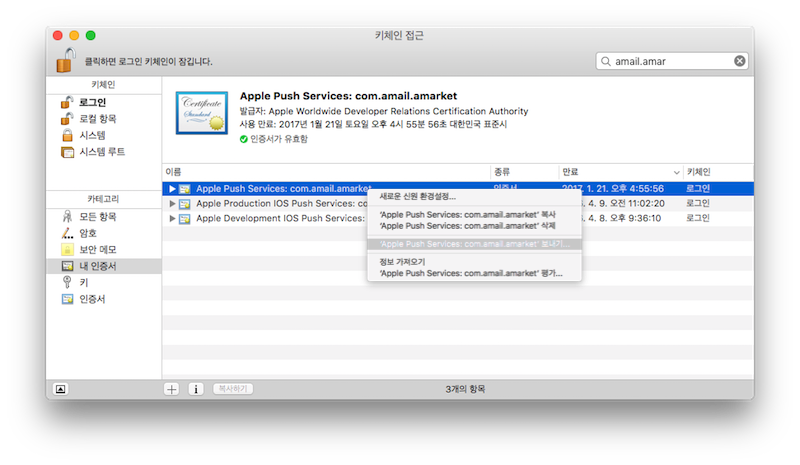Image resolution: width=800 pixels, height=465 pixels.
Task: Click the 암호 pencil icon
Action: [67, 233]
